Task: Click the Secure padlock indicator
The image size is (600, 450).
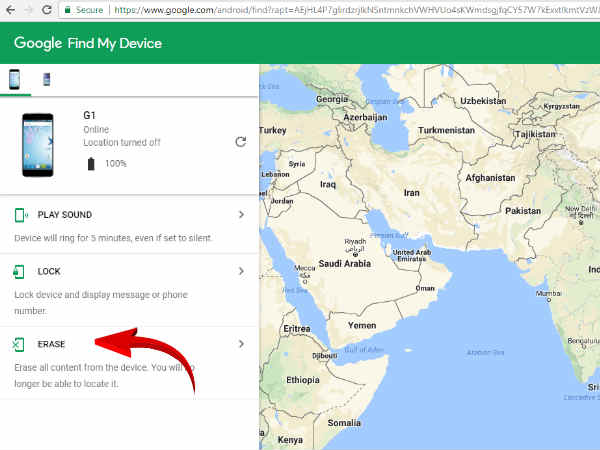Action: (83, 10)
